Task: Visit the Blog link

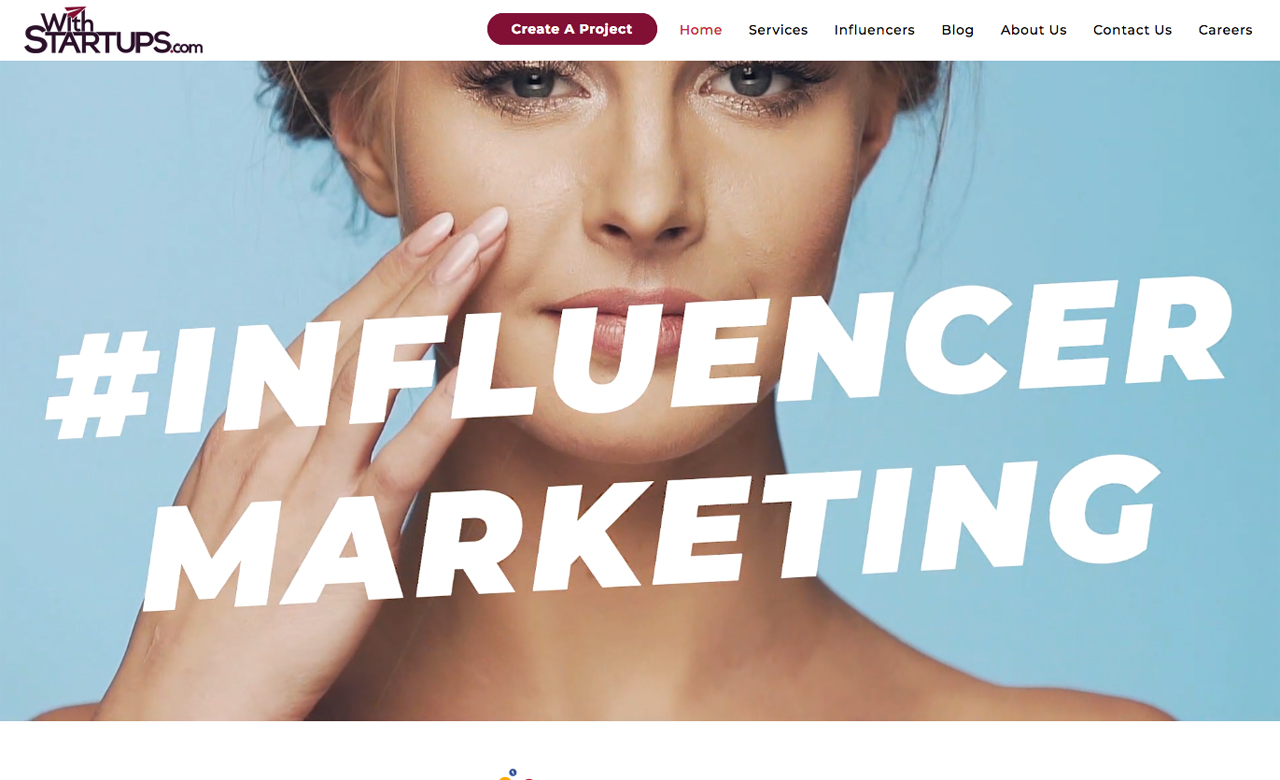Action: pyautogui.click(x=957, y=30)
